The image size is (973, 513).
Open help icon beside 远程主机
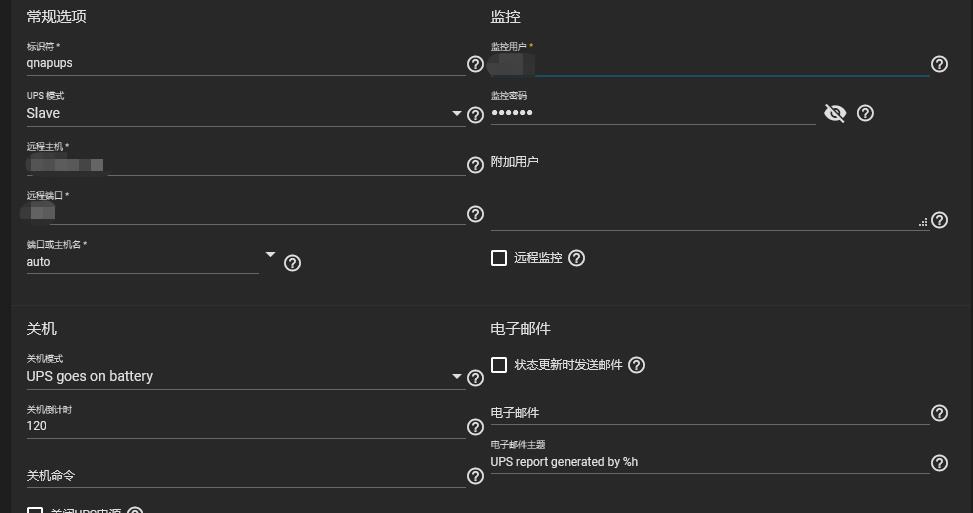coord(475,165)
